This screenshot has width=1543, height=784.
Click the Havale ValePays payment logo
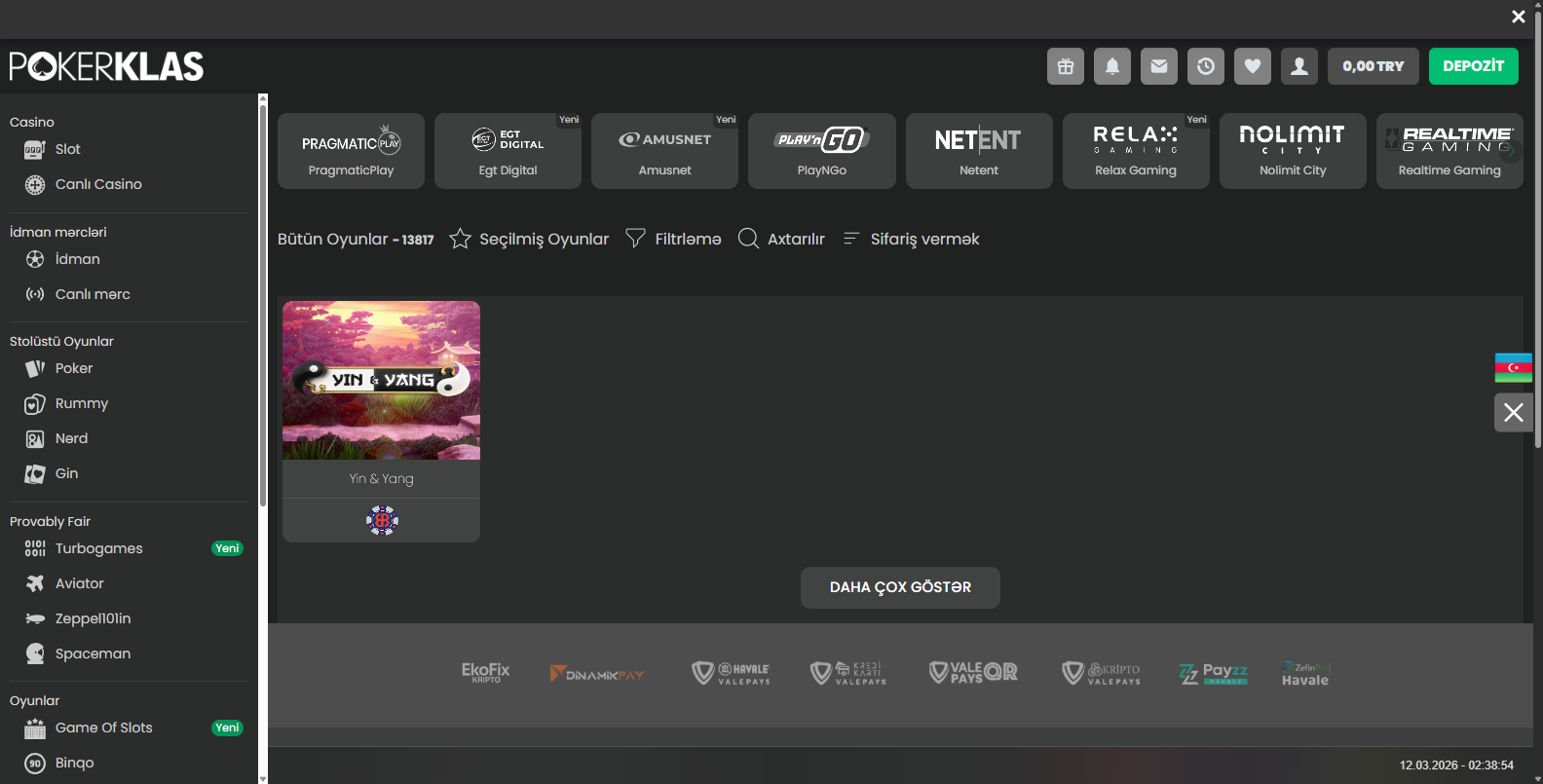point(731,673)
